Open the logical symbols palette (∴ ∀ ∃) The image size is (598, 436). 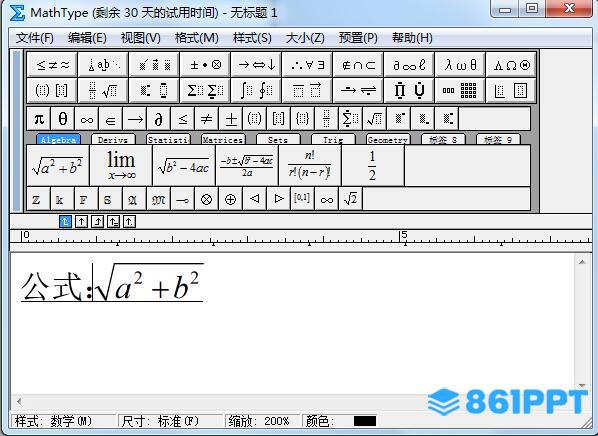(307, 65)
